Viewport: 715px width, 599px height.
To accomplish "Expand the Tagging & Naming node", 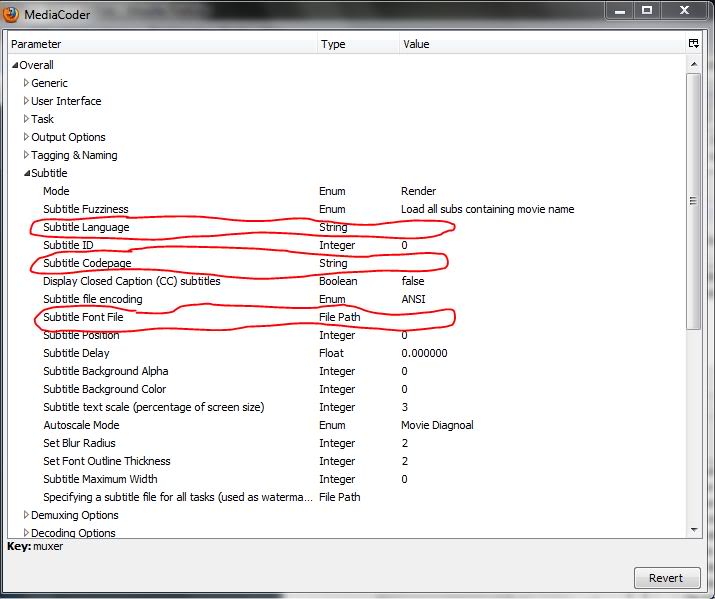I will 26,155.
